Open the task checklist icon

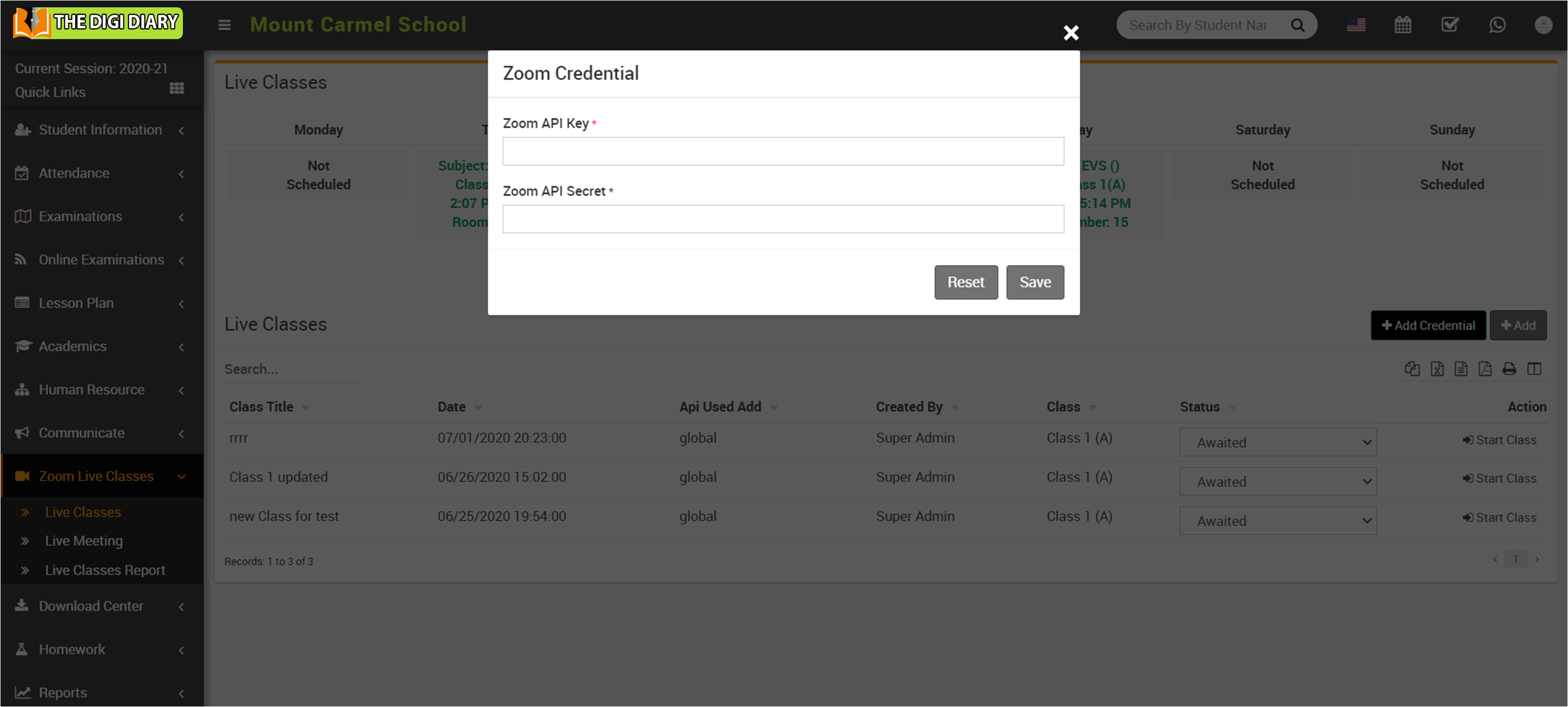(1449, 25)
